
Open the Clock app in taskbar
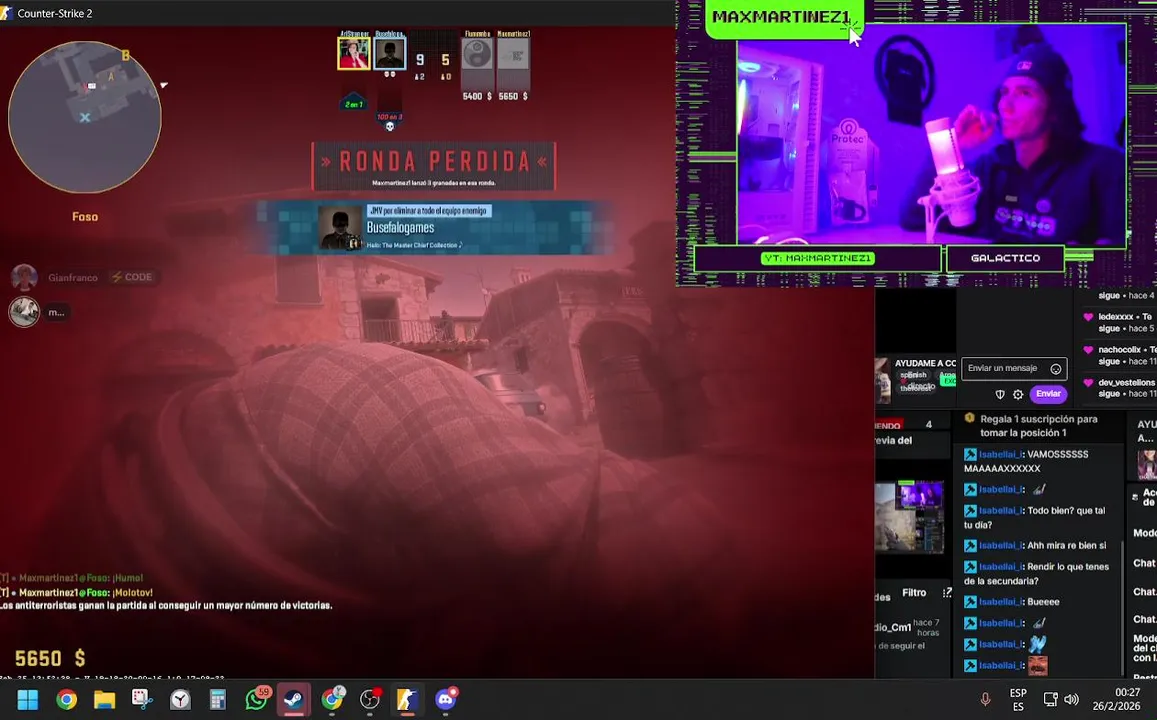pos(180,699)
